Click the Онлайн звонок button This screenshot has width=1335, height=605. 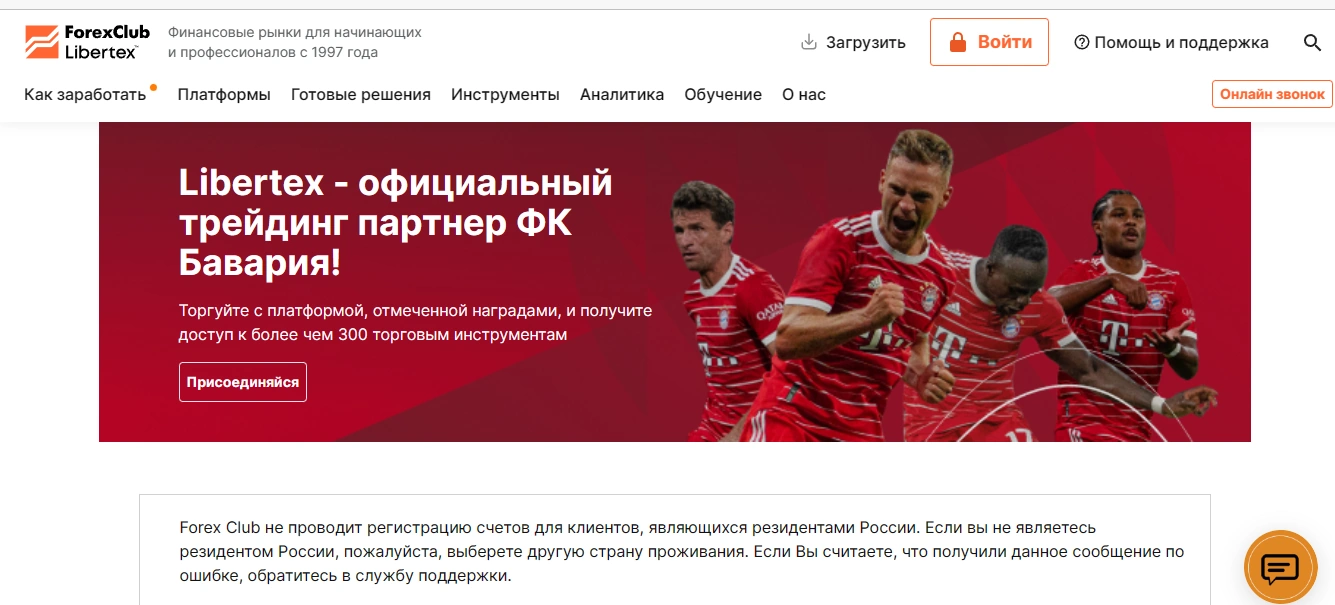pyautogui.click(x=1272, y=94)
